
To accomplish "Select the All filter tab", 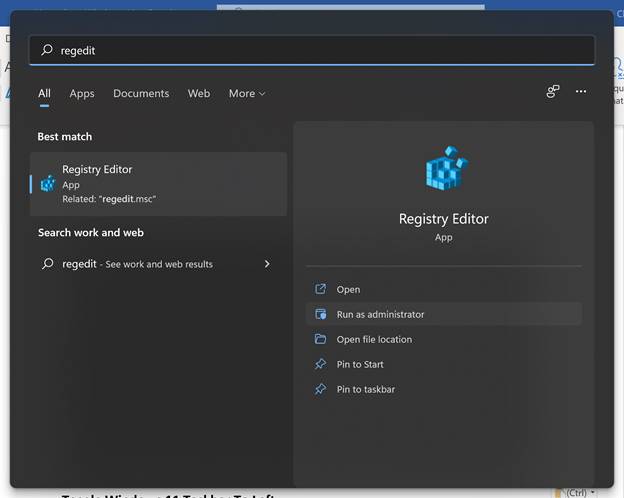I will pos(44,94).
